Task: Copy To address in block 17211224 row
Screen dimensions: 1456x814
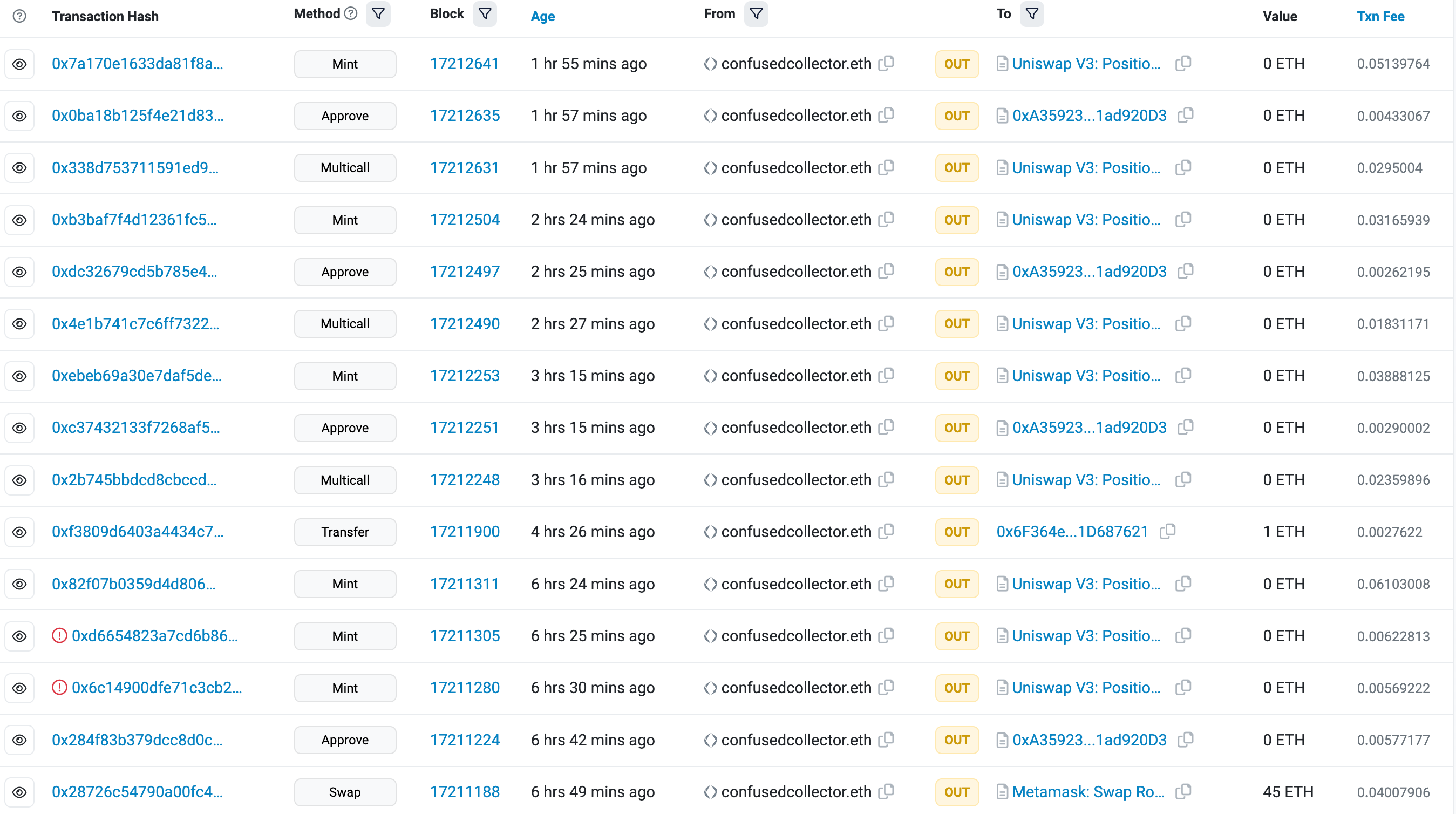Action: coord(1185,740)
